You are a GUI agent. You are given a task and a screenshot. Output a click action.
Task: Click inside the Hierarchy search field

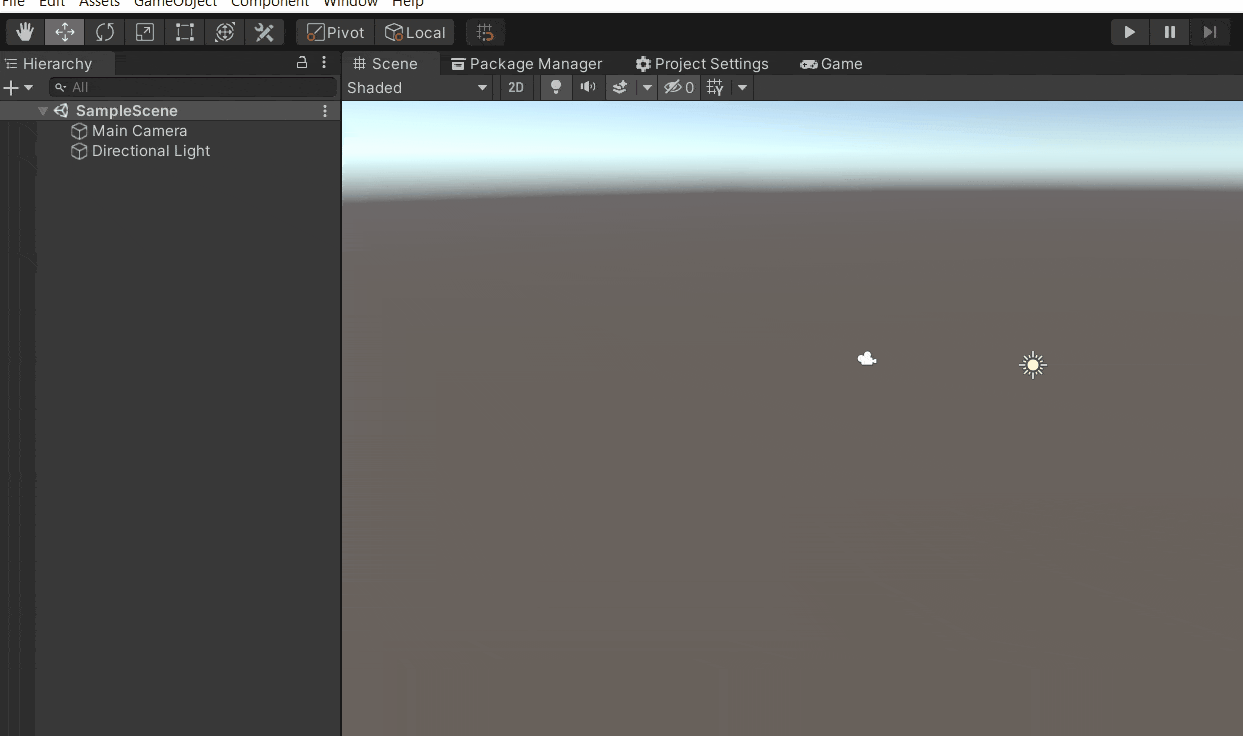193,87
